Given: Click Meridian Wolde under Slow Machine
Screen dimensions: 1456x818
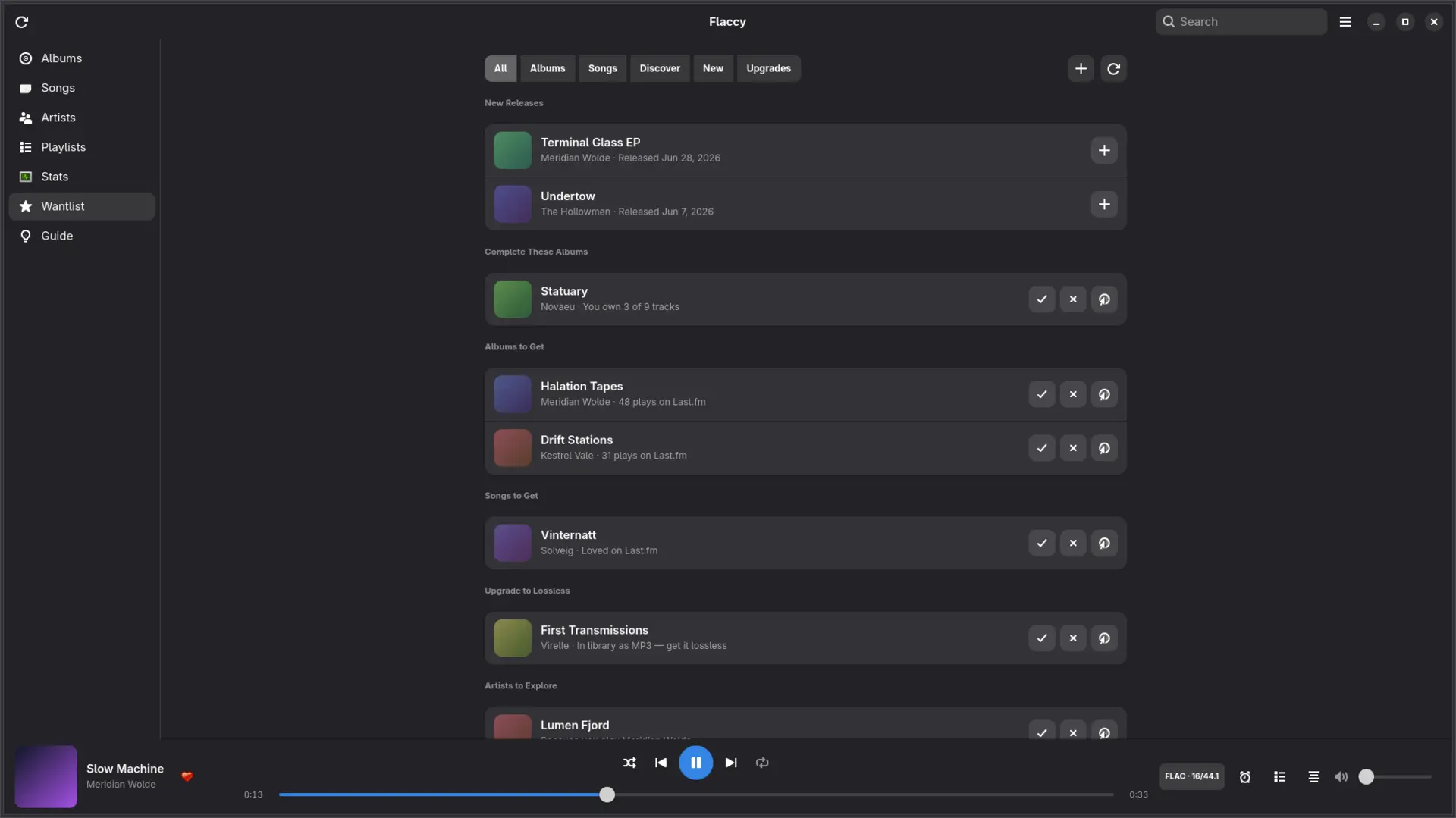Looking at the screenshot, I should coord(121,785).
